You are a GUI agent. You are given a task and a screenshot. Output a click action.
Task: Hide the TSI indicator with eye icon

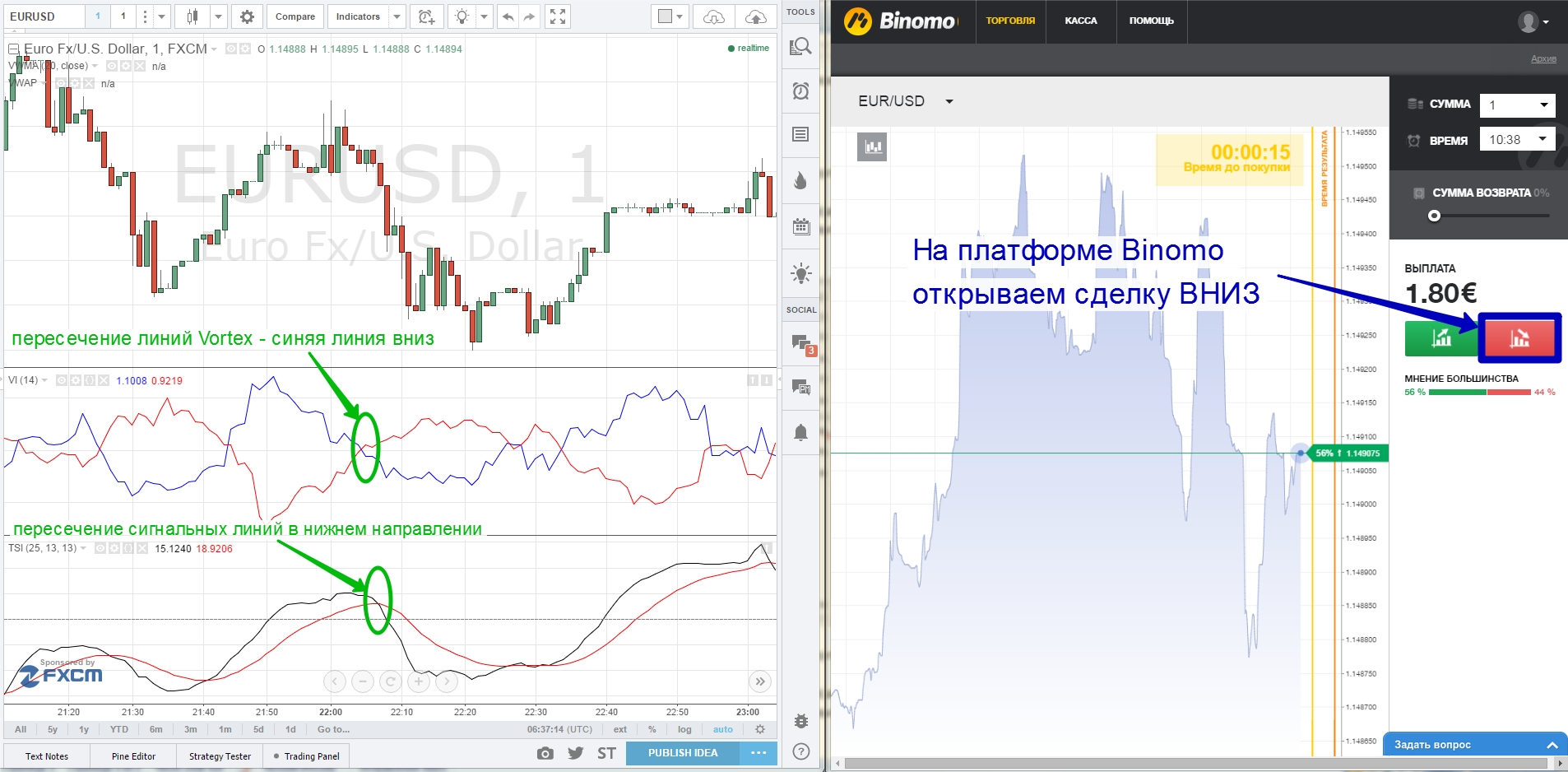coord(100,548)
